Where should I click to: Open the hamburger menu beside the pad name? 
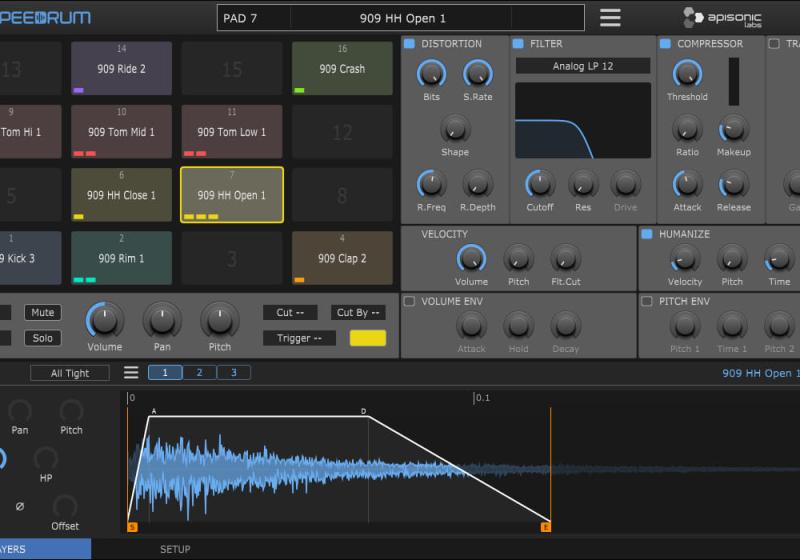tap(610, 18)
